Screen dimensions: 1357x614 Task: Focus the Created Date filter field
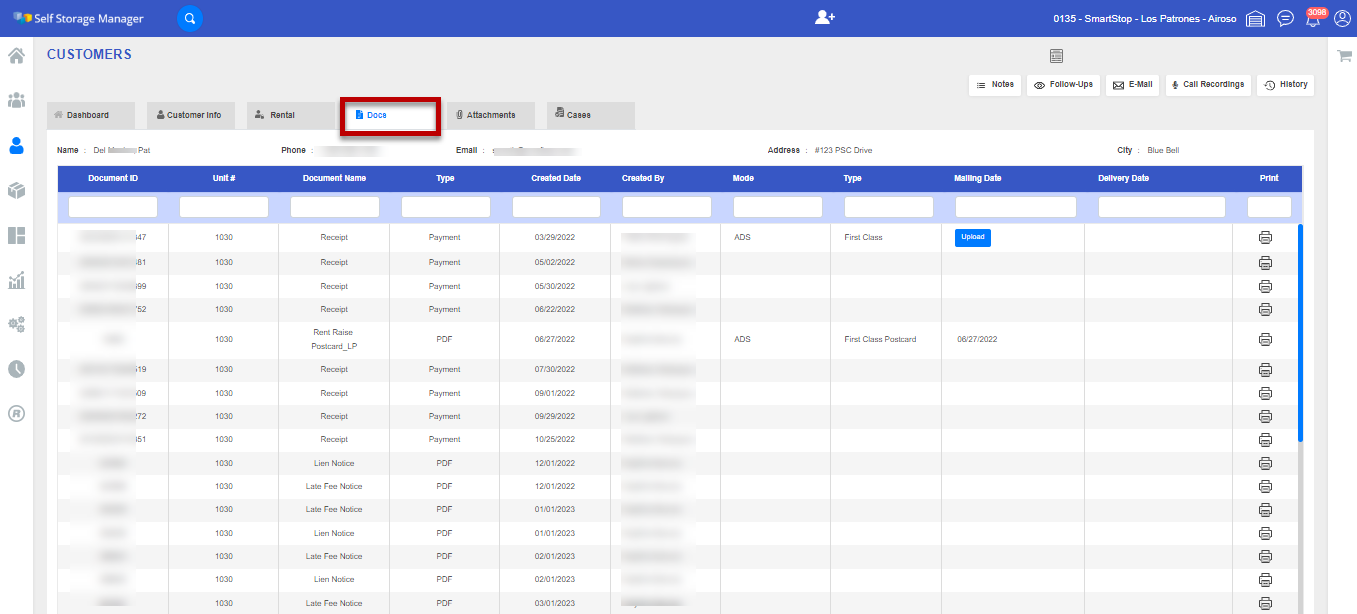point(556,207)
